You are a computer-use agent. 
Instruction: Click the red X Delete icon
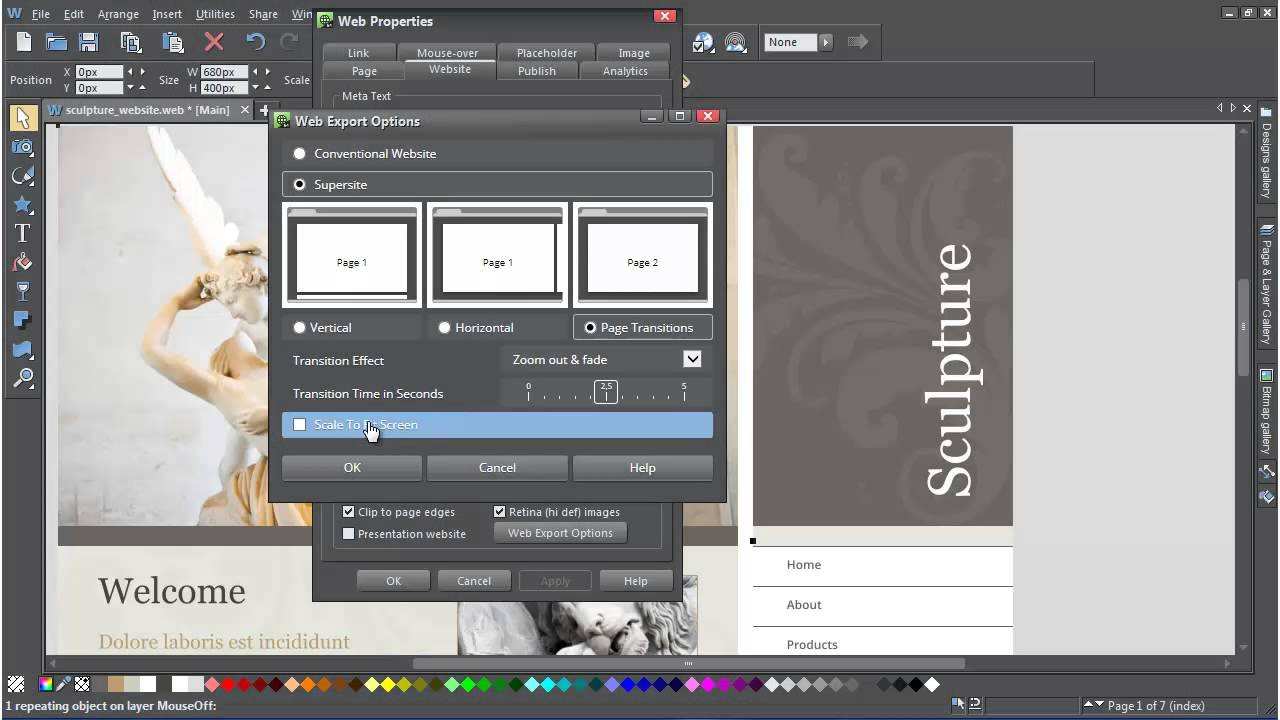[x=213, y=42]
